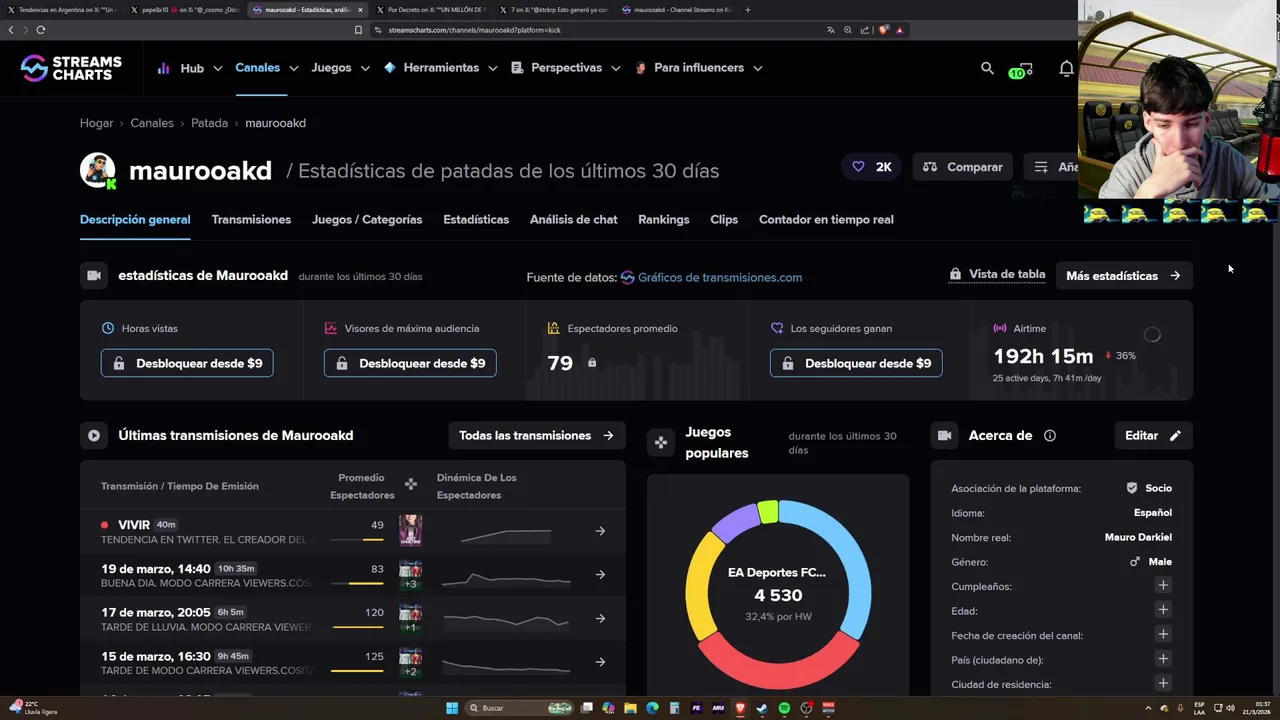Open Steam from the taskbar
Screen dimensions: 1280x720
click(762, 708)
